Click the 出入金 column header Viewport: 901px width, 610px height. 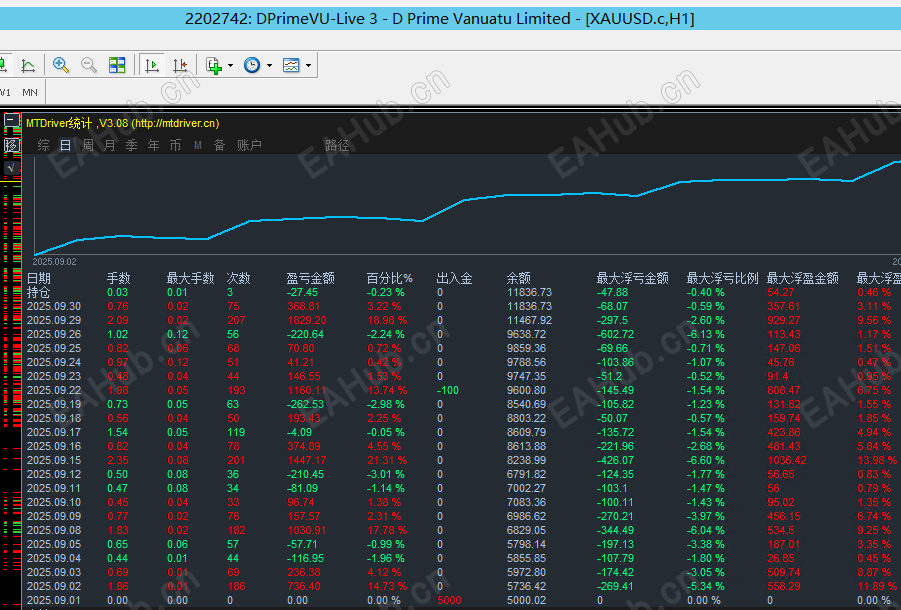[x=454, y=279]
